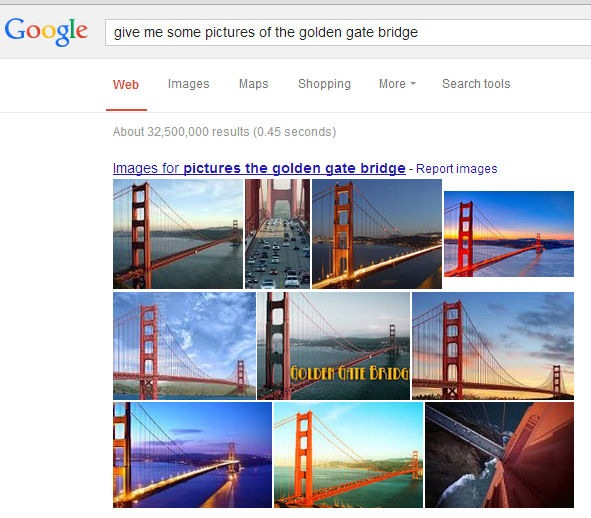Screen dimensions: 591x518
Task: Open the thumbnail with yellow 'Golden Gate Bridge' text
Action: [x=334, y=346]
